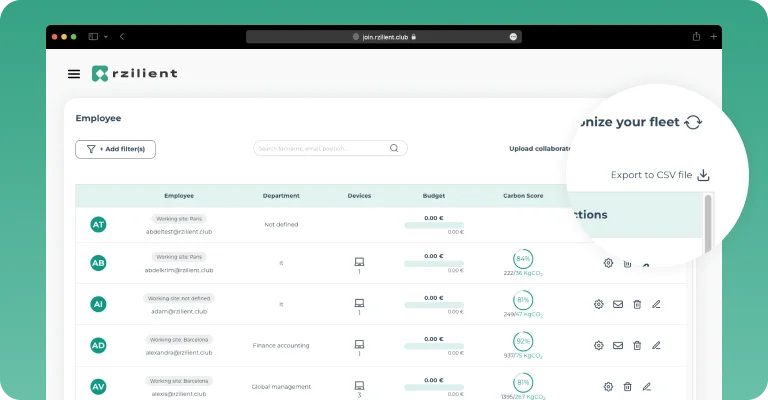Select the AT employee avatar
Image resolution: width=768 pixels, height=400 pixels.
pos(98,225)
